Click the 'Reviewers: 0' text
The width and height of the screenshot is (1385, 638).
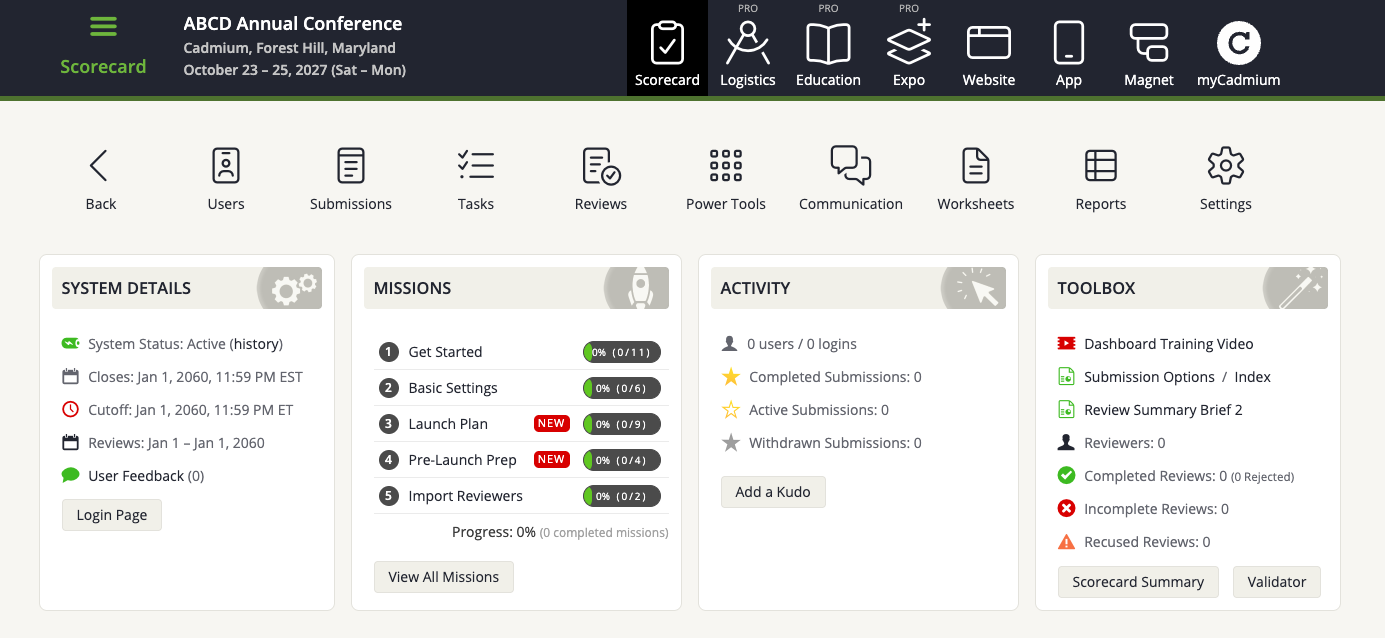tap(1125, 443)
